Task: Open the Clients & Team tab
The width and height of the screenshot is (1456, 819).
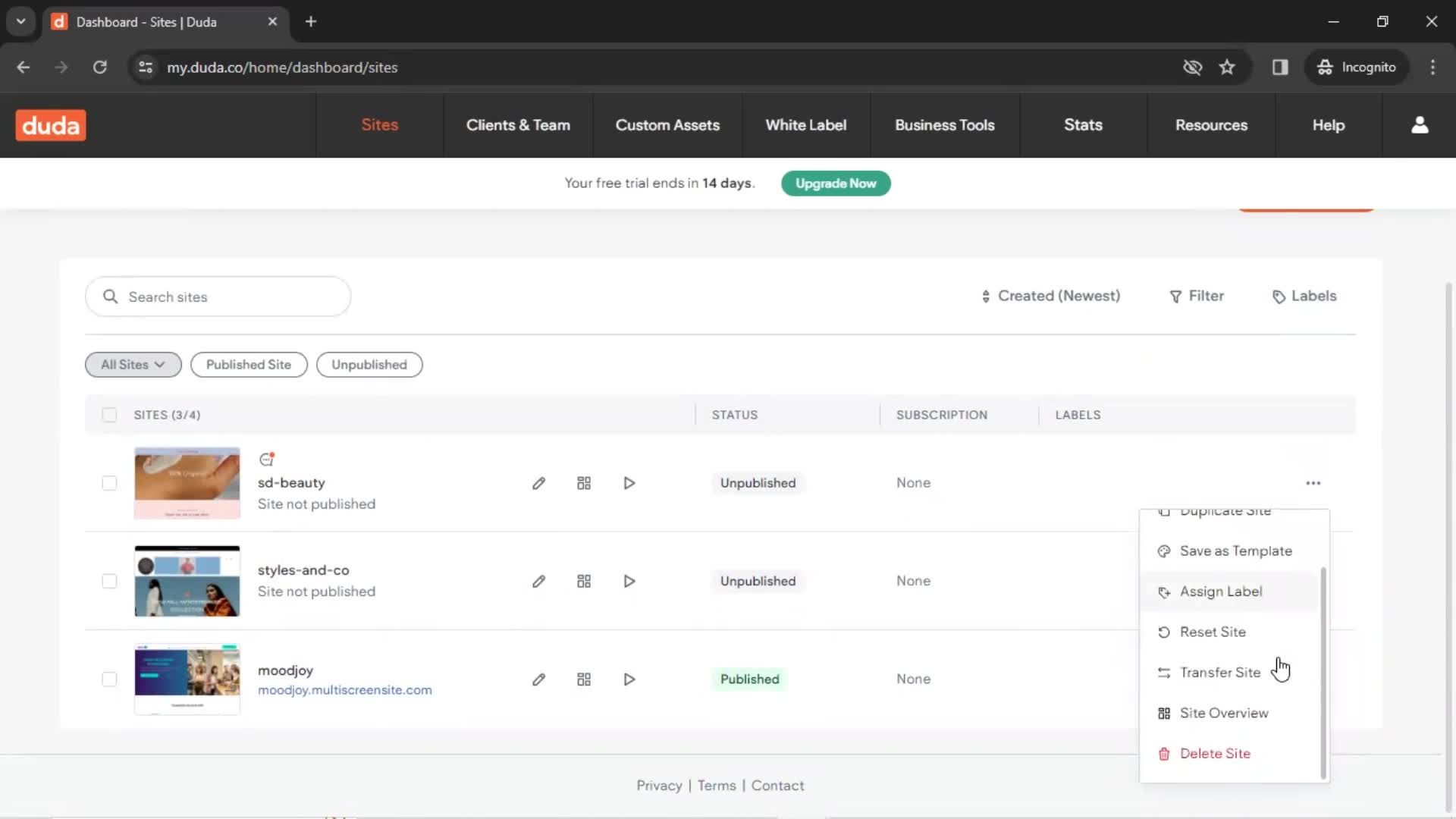Action: (518, 125)
